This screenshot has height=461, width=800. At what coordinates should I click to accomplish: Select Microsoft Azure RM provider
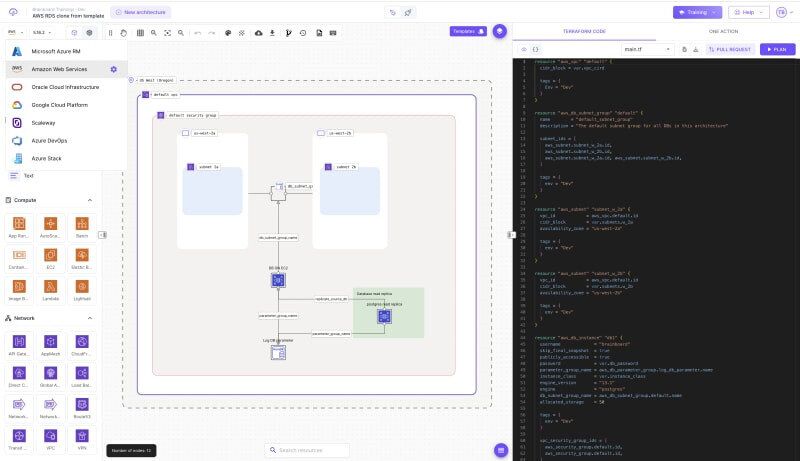coord(66,51)
